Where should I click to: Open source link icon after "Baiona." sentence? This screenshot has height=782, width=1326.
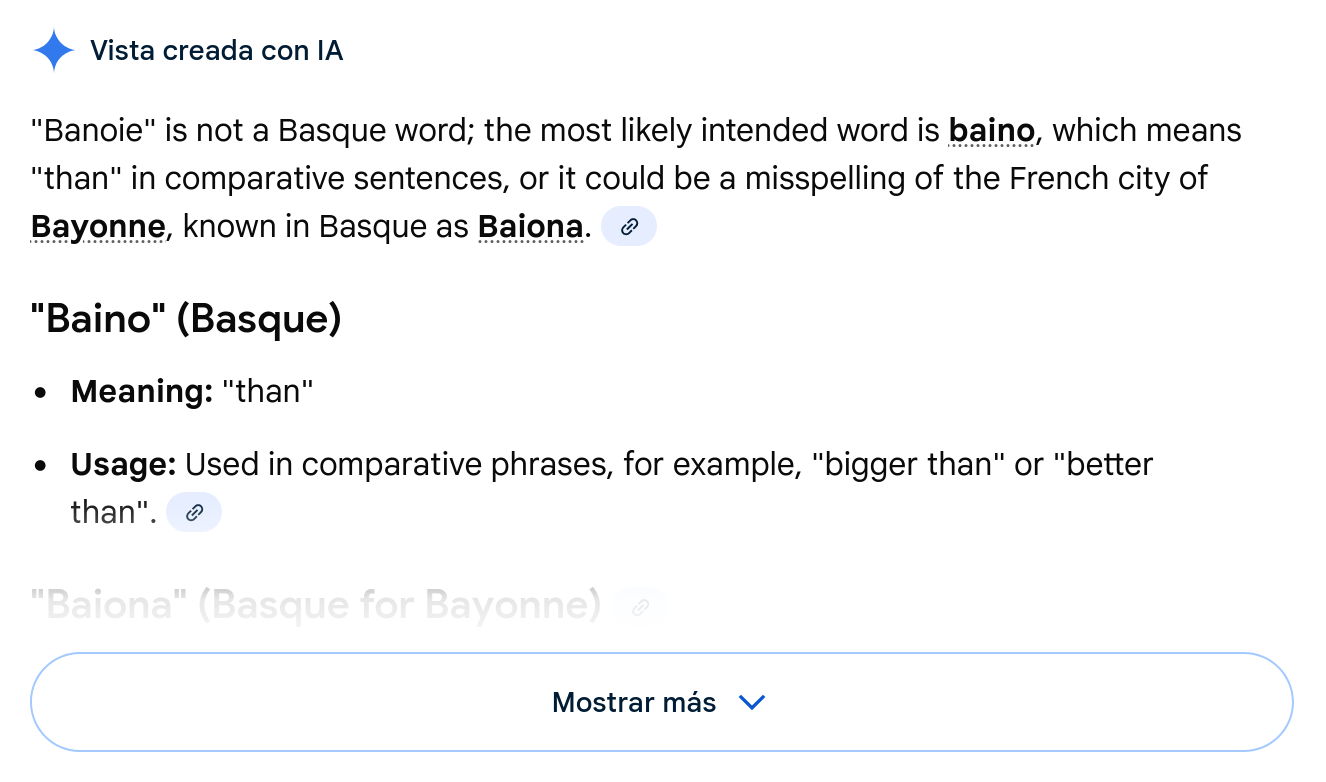(x=629, y=227)
